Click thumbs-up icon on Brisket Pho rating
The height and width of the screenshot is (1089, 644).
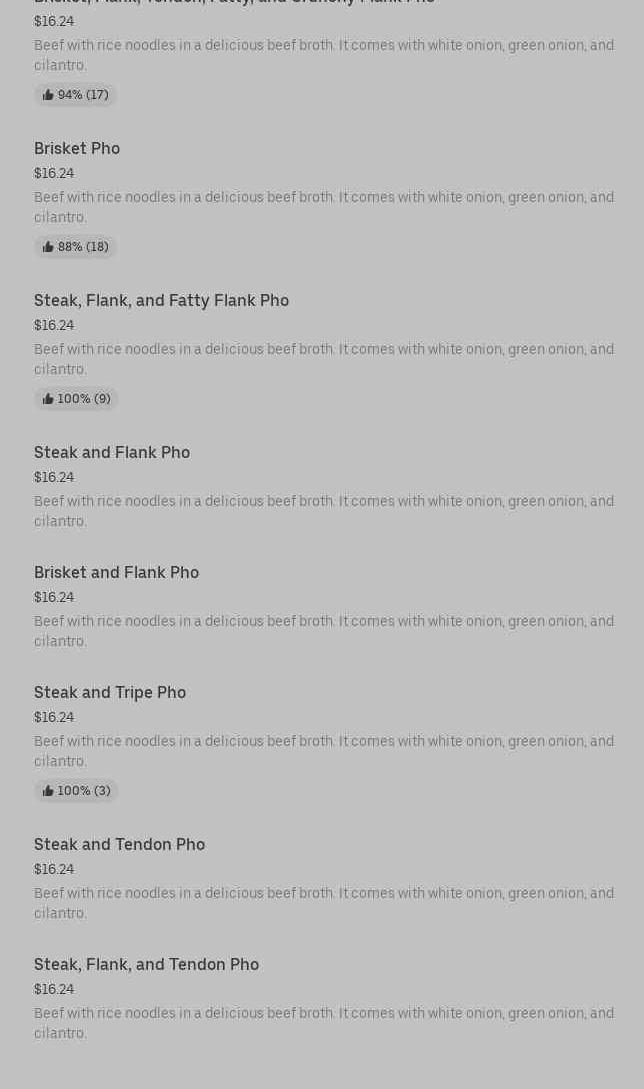pyautogui.click(x=48, y=247)
